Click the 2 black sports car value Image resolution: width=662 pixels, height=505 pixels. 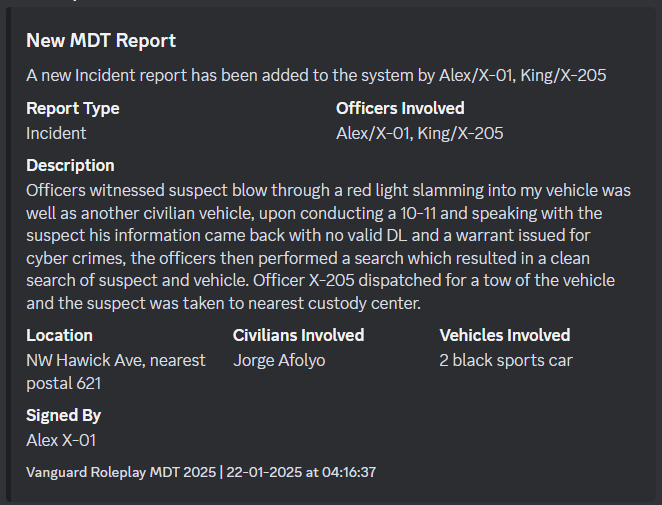coord(506,361)
